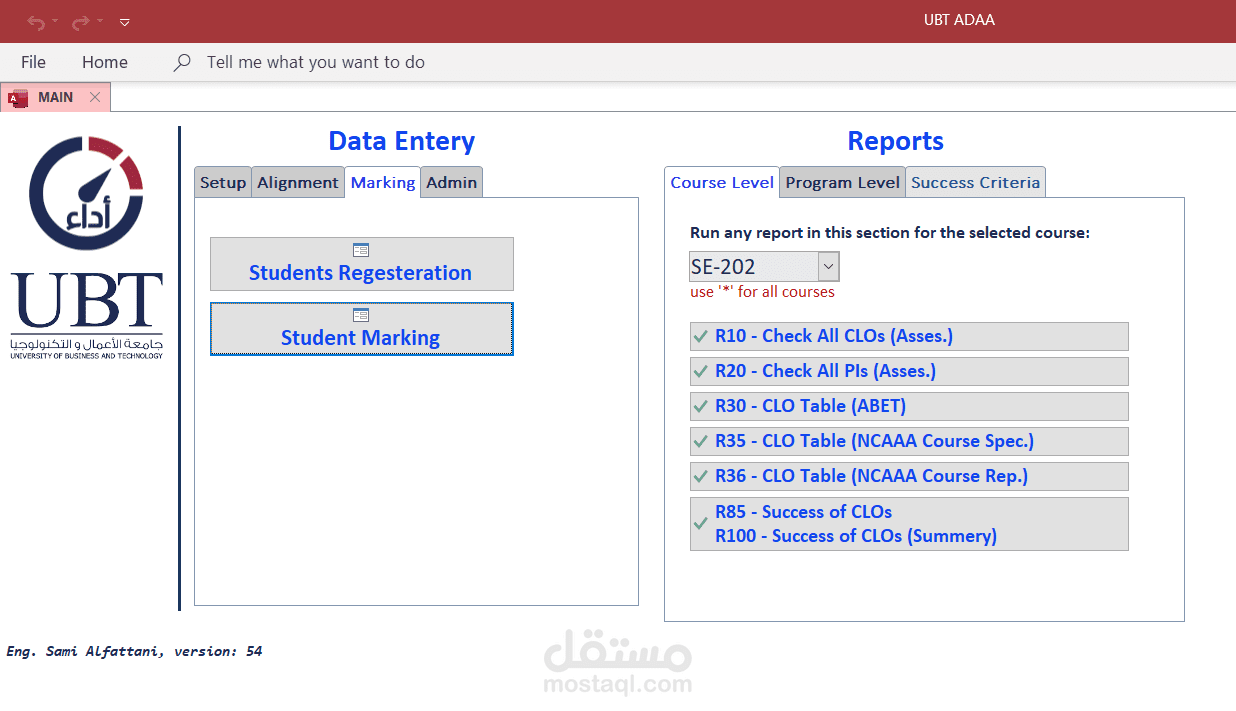The image size is (1236, 711).
Task: Select the MAIN form document tab
Action: 55,97
